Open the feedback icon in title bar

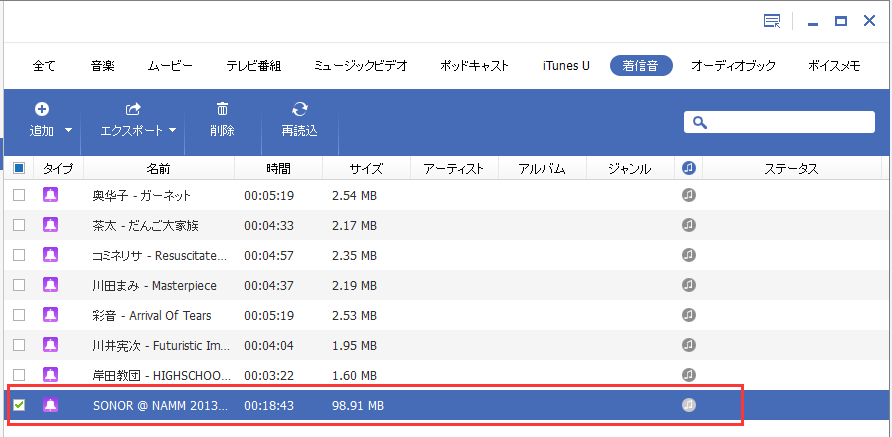tap(772, 22)
